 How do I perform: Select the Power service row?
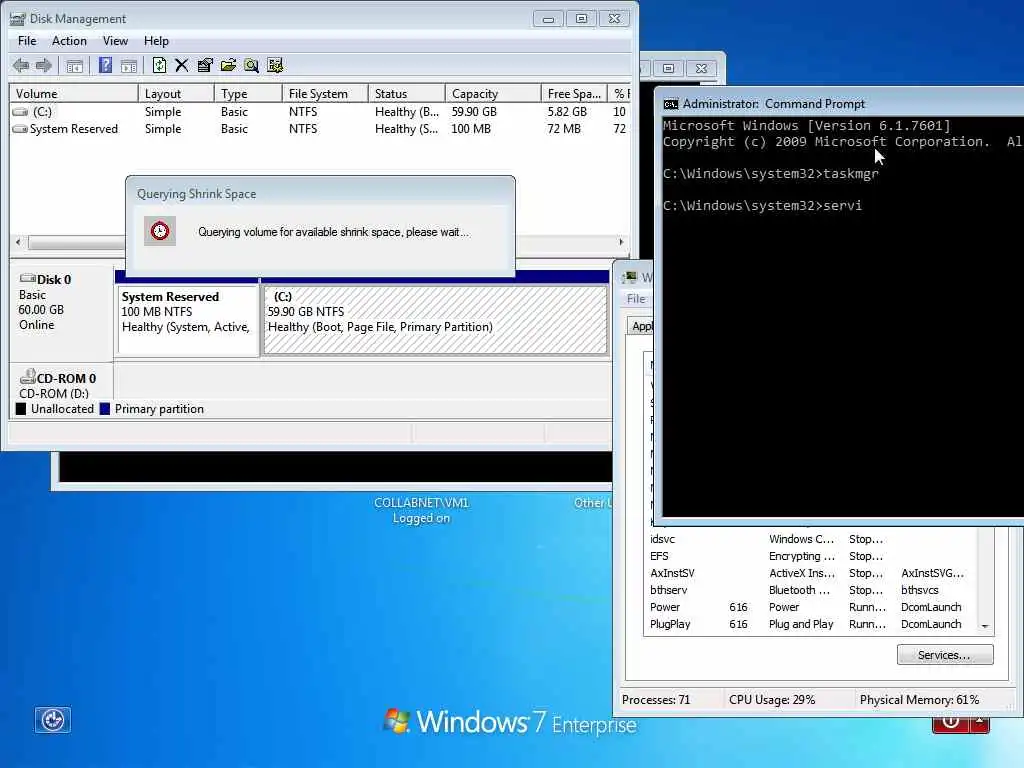point(810,607)
